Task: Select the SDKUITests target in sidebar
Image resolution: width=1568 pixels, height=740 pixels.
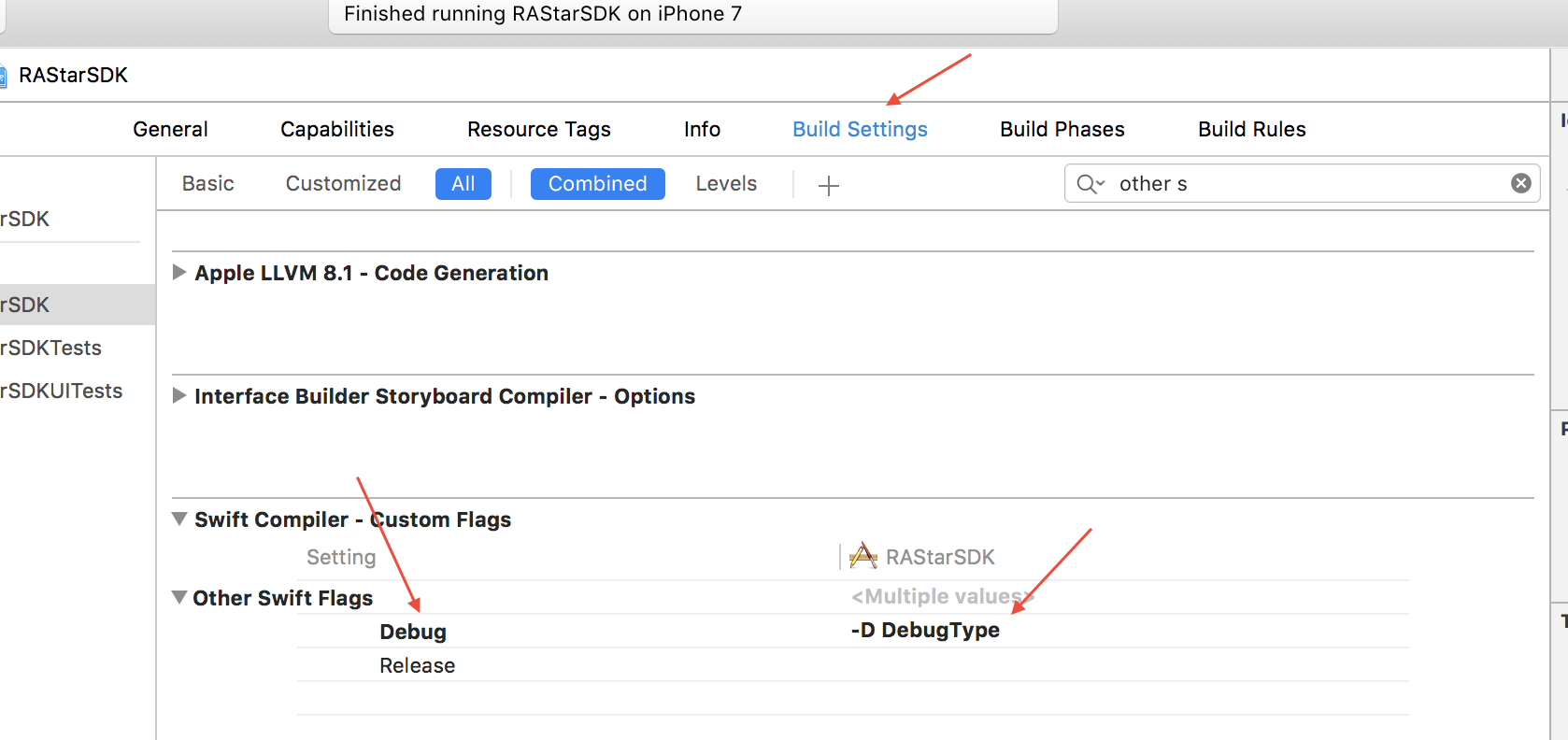Action: 62,391
